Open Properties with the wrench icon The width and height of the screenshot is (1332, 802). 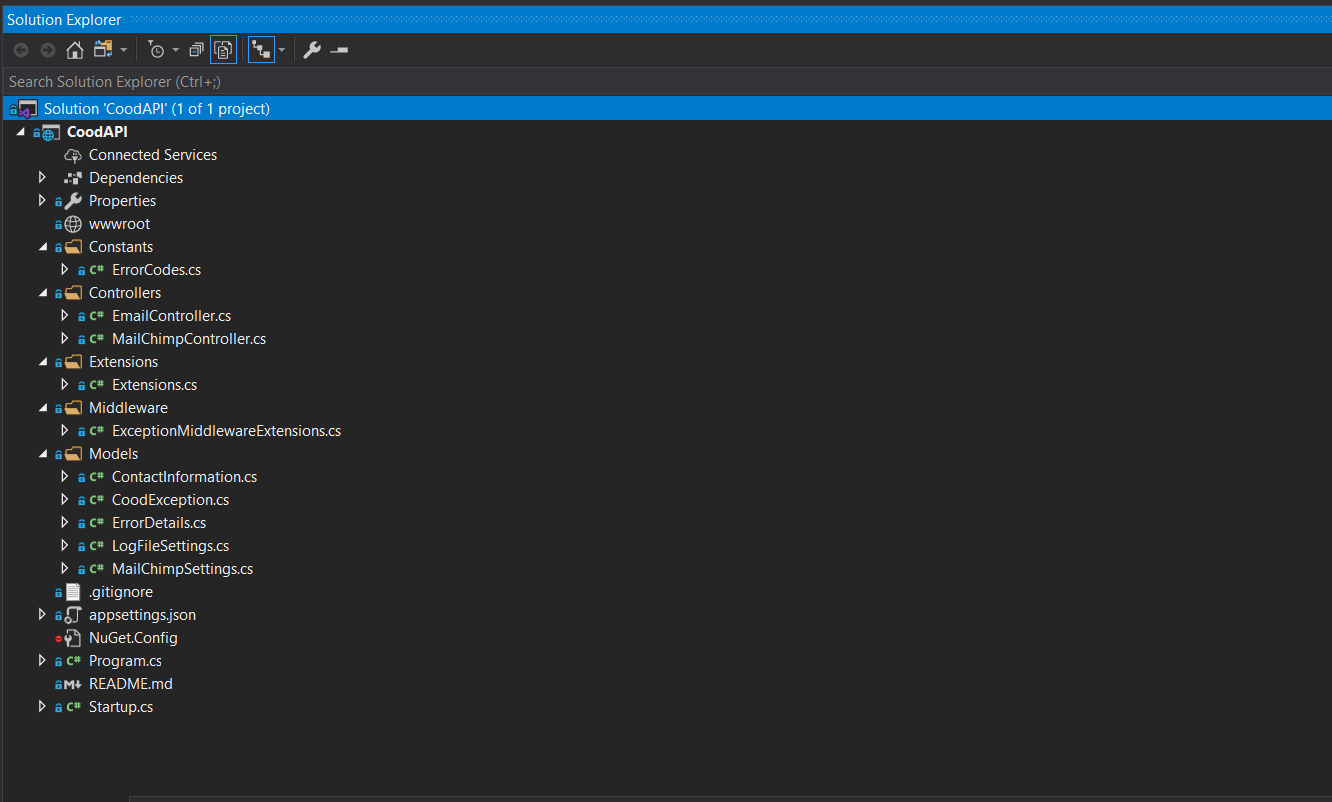(312, 50)
